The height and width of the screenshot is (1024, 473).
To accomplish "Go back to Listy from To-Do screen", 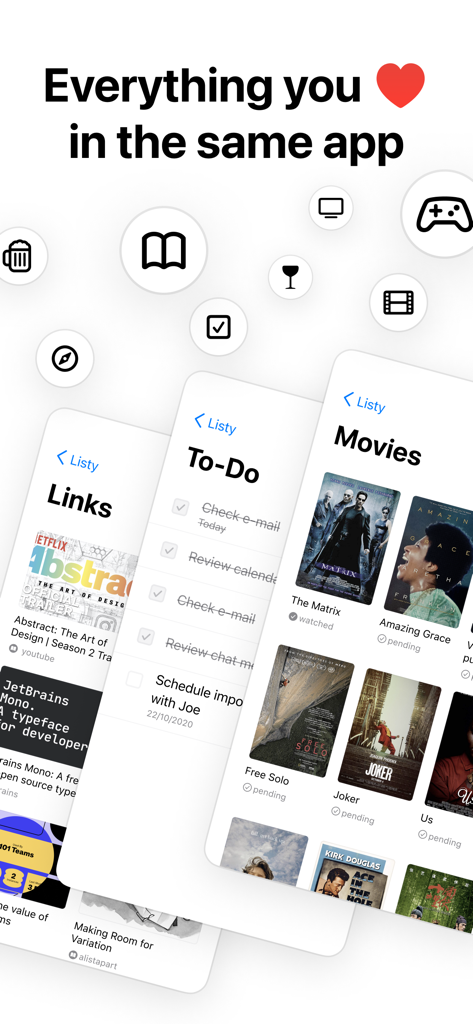I will (215, 424).
